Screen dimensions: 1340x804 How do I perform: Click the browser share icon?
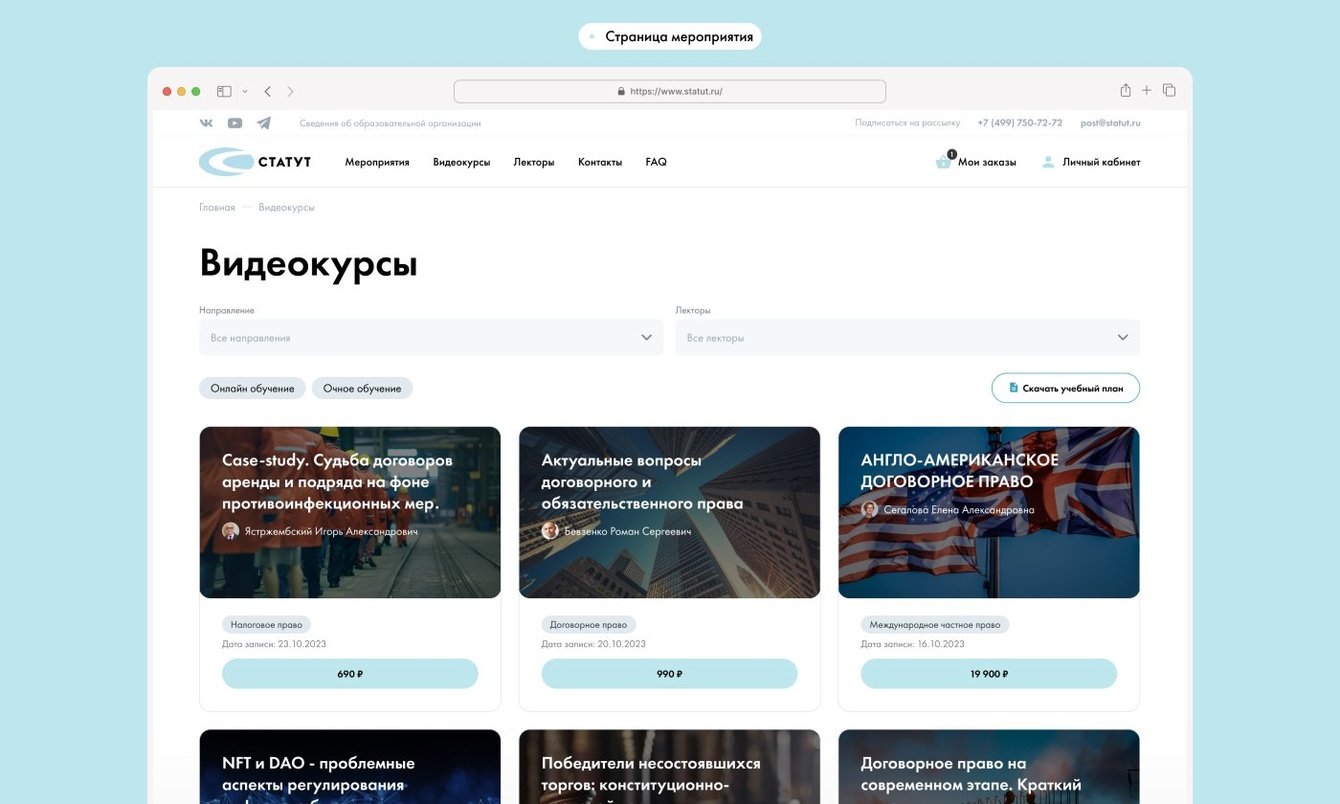[x=1125, y=90]
